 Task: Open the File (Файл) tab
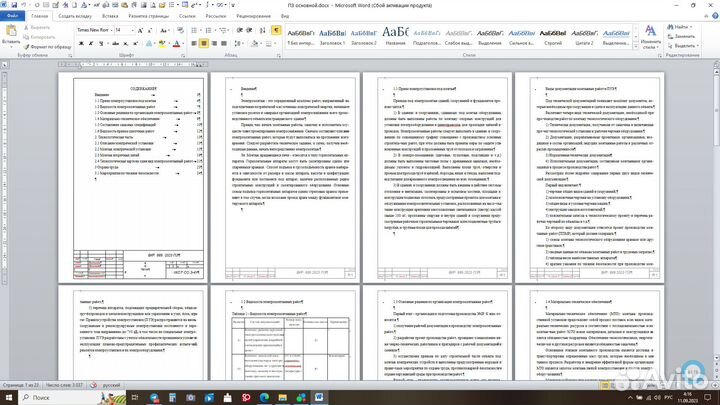tap(12, 16)
